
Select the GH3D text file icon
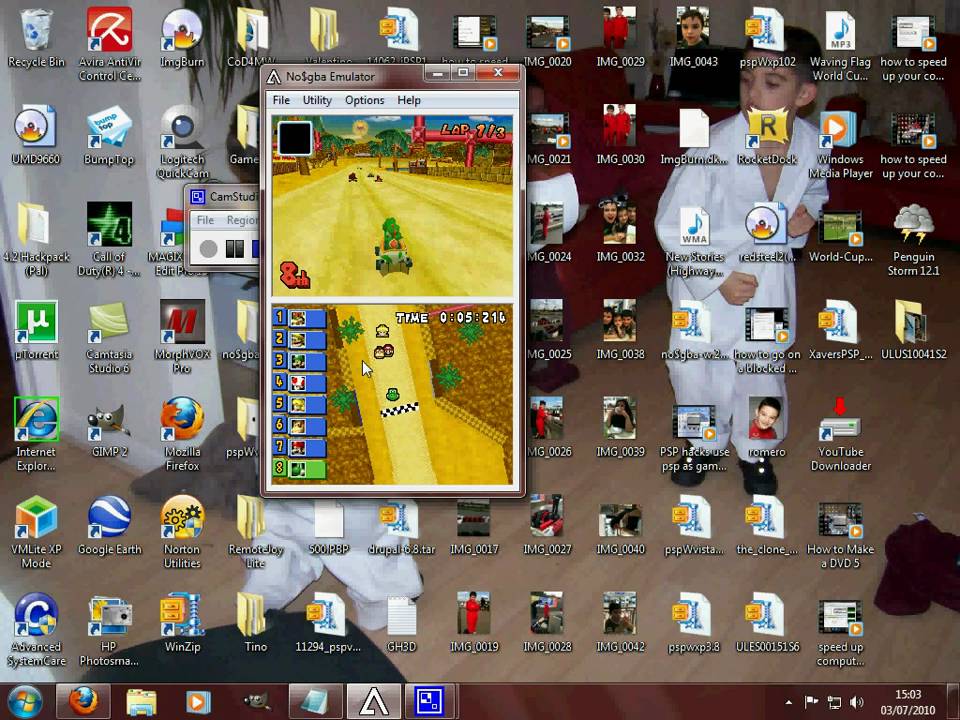coord(401,623)
